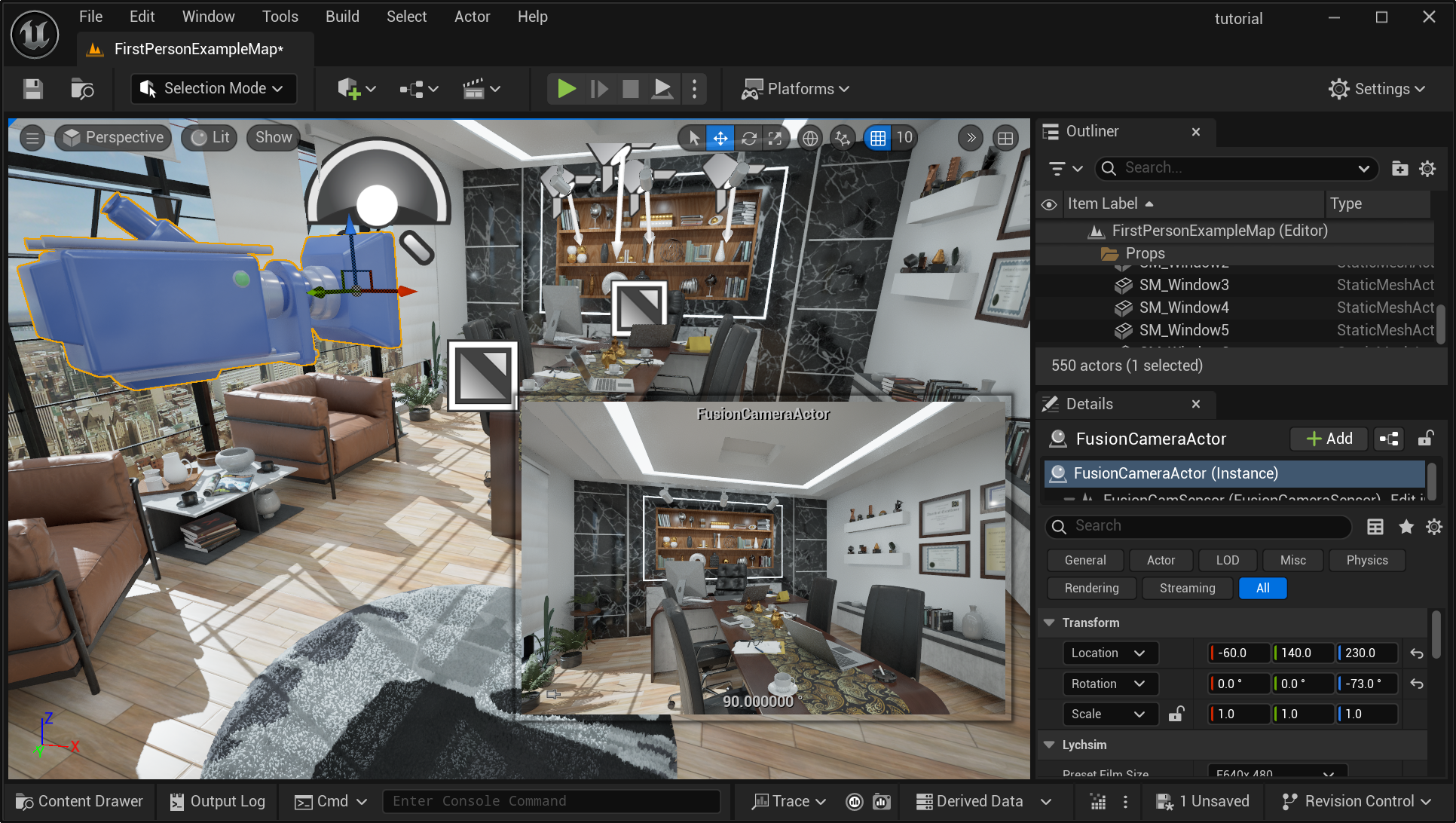Start Play in Editor
This screenshot has width=1456, height=823.
567,89
